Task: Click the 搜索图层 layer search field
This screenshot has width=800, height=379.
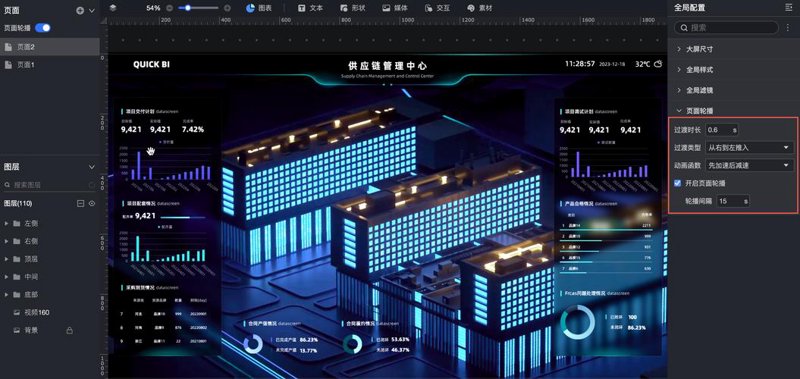Action: click(x=49, y=185)
